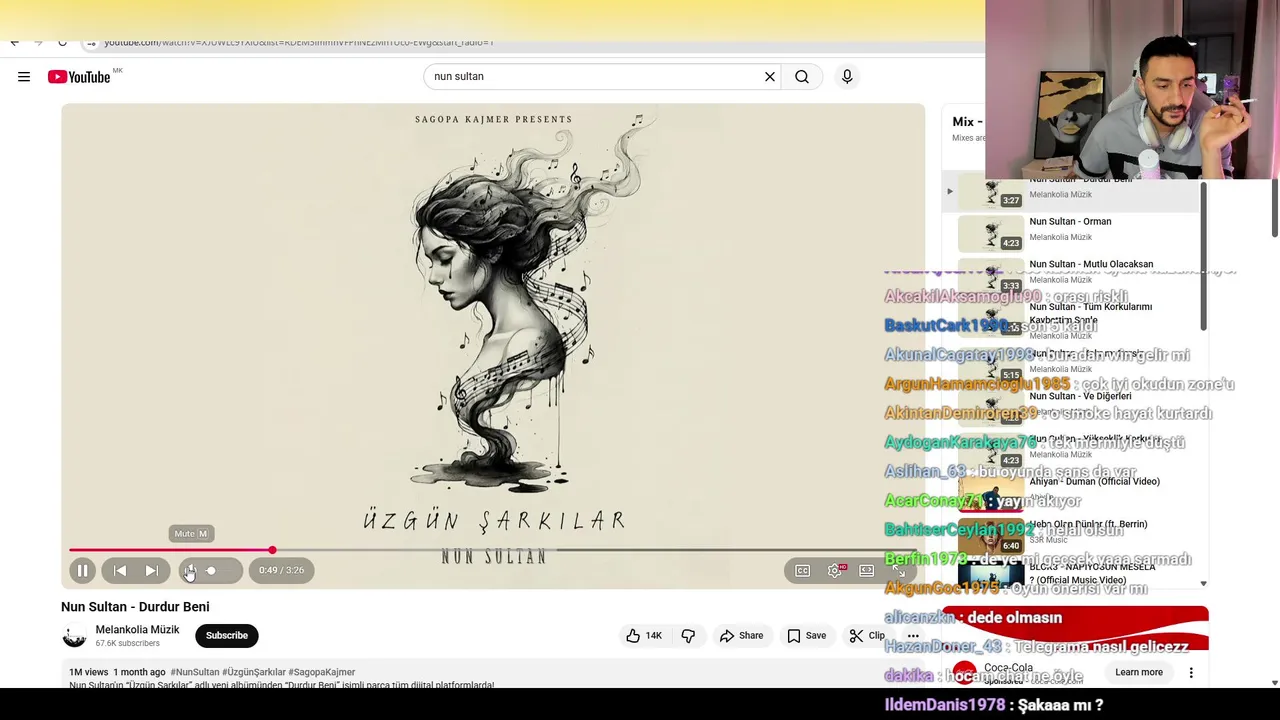This screenshot has height=720, width=1280.
Task: Mute the video volume
Action: tap(189, 570)
